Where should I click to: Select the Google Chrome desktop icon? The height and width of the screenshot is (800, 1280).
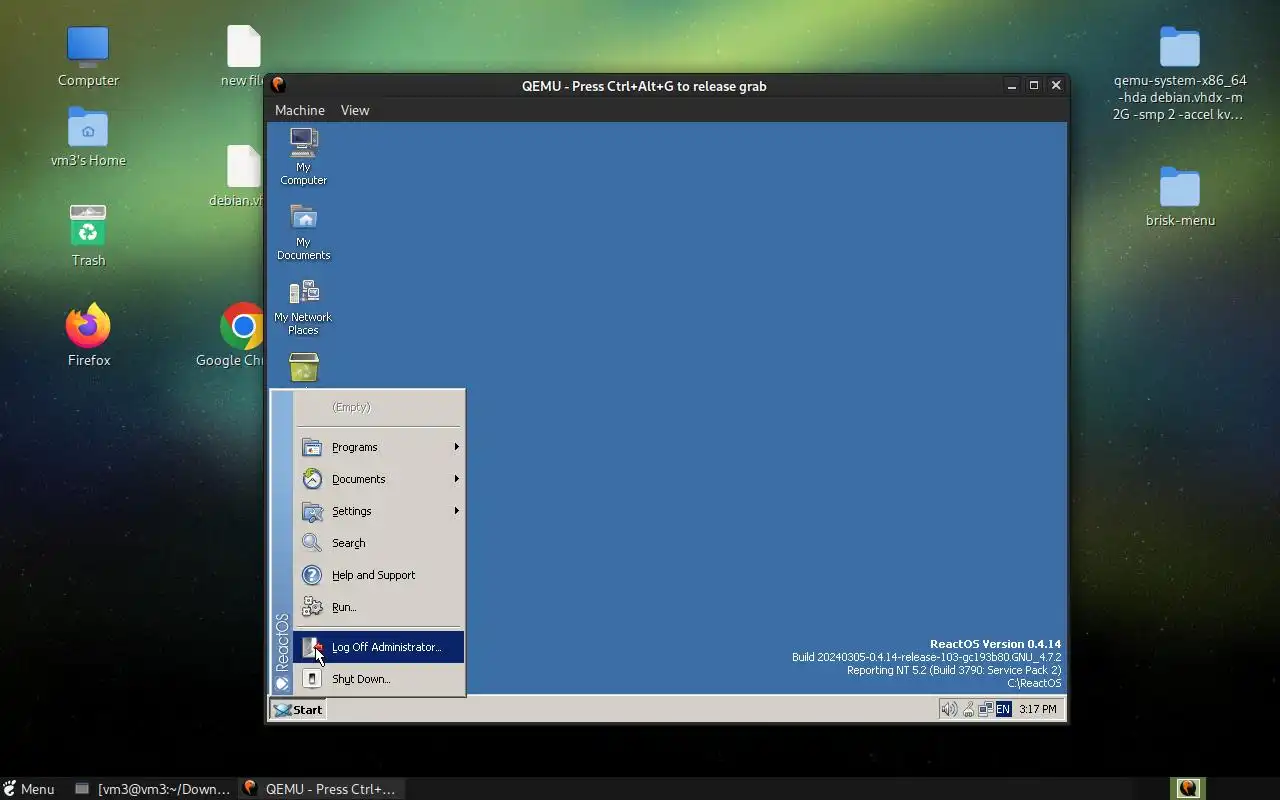[x=242, y=325]
